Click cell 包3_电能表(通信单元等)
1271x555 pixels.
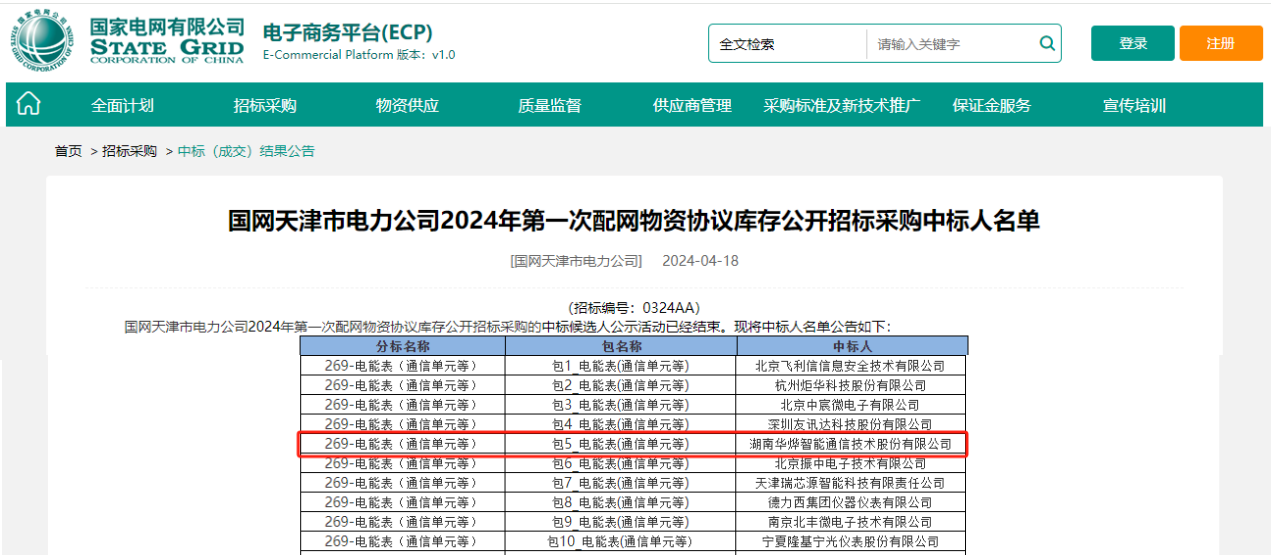(x=621, y=405)
